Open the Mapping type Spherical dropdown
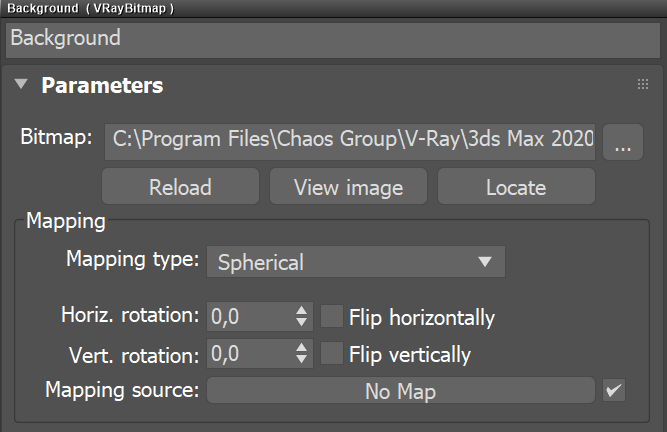667x432 pixels. (x=356, y=261)
